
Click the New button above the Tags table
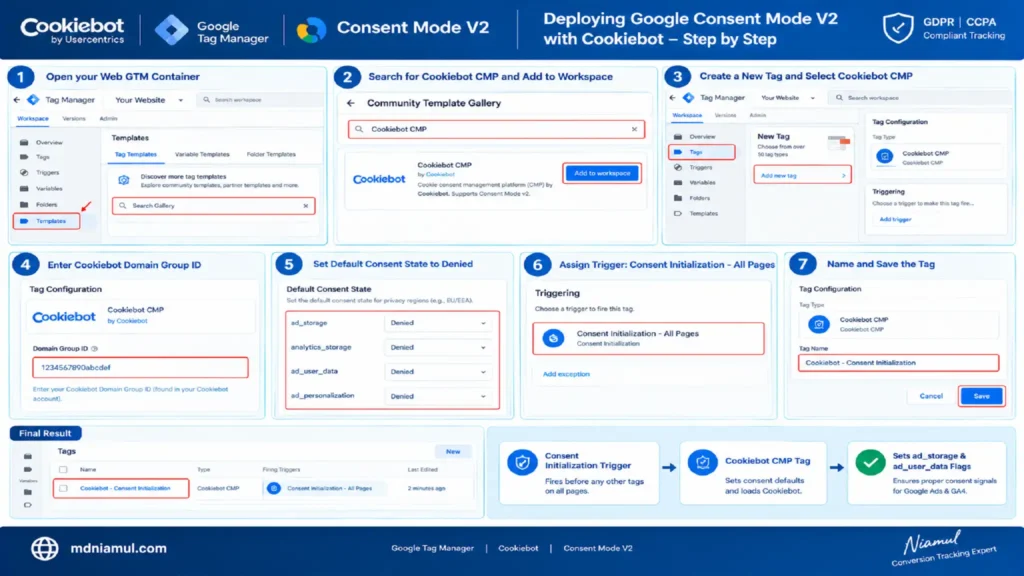pyautogui.click(x=453, y=452)
